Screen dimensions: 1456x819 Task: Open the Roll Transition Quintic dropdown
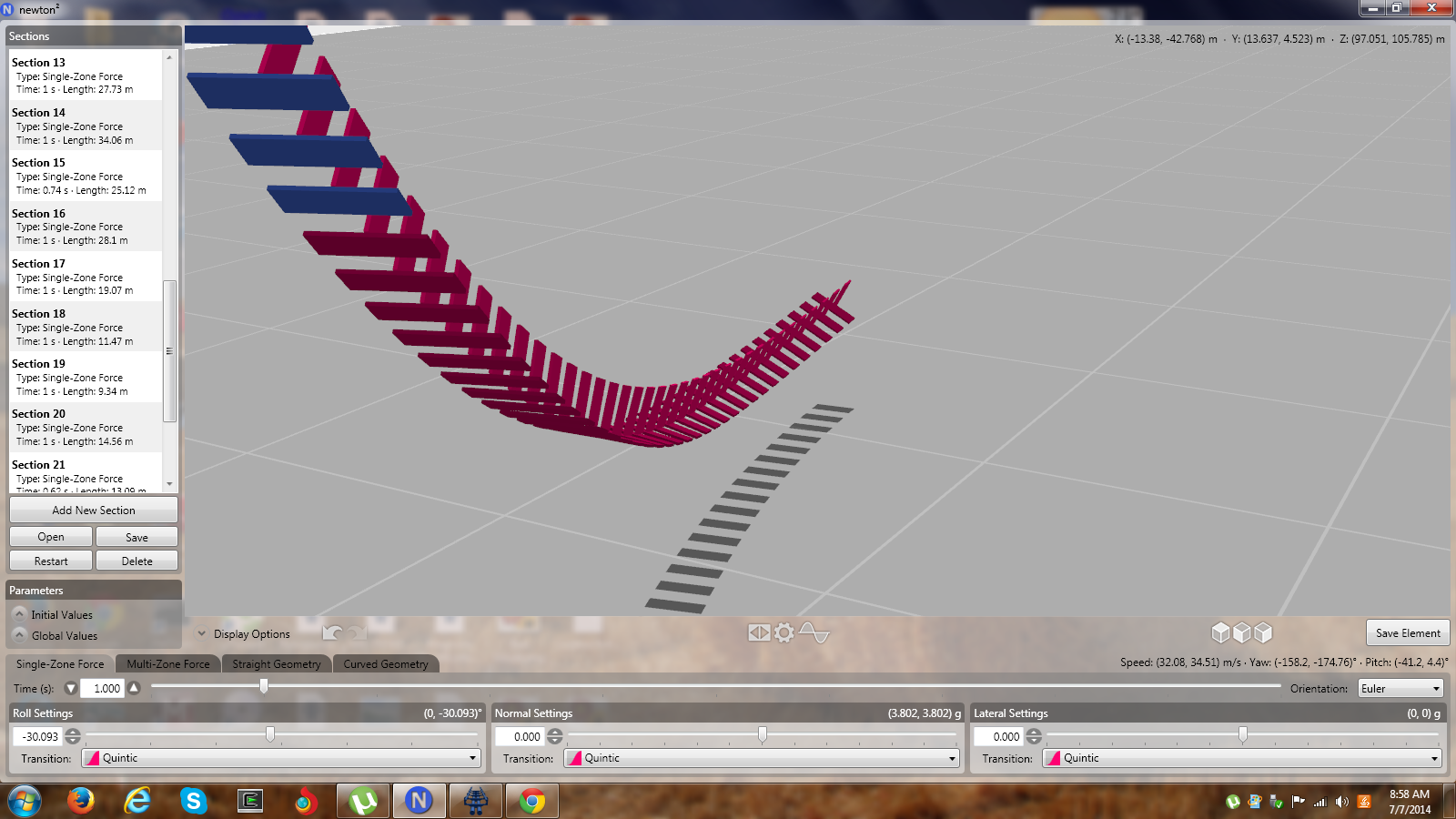pyautogui.click(x=281, y=758)
